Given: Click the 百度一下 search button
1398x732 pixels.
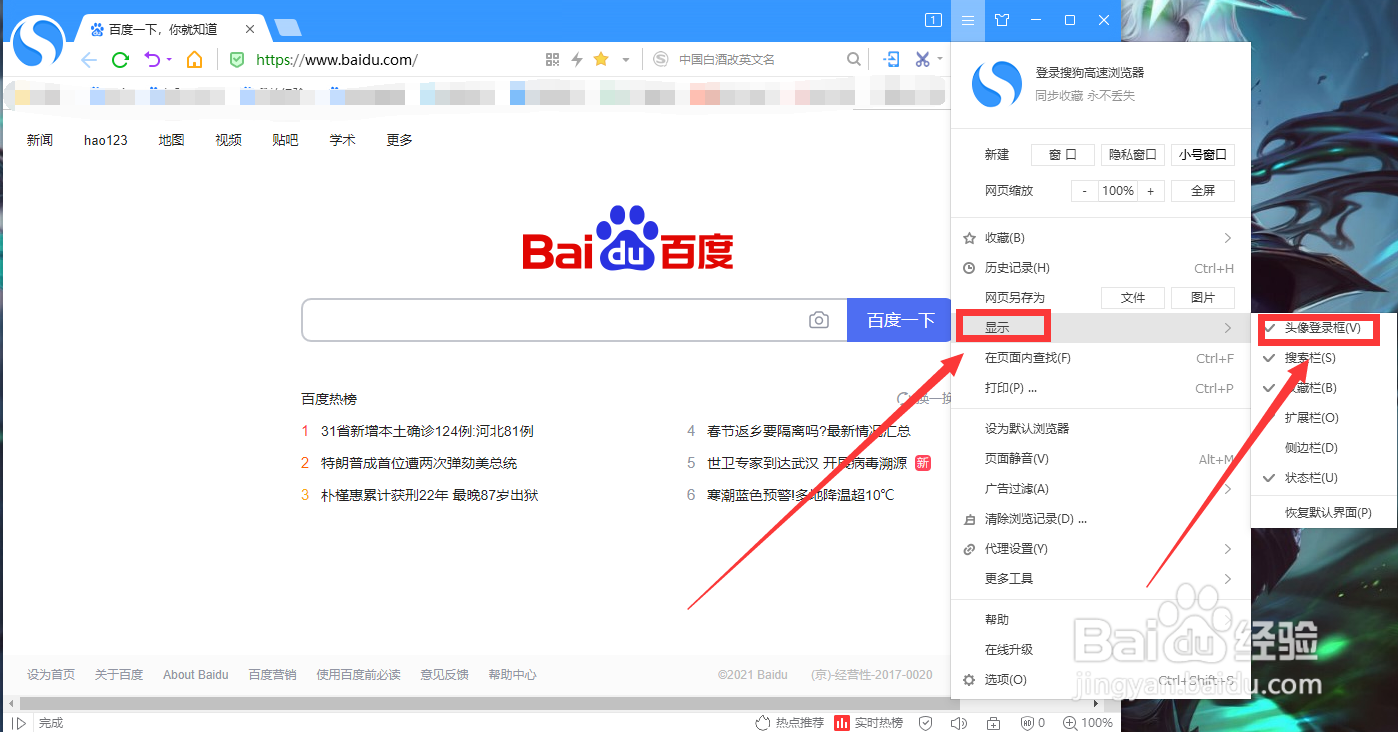Looking at the screenshot, I should 899,319.
